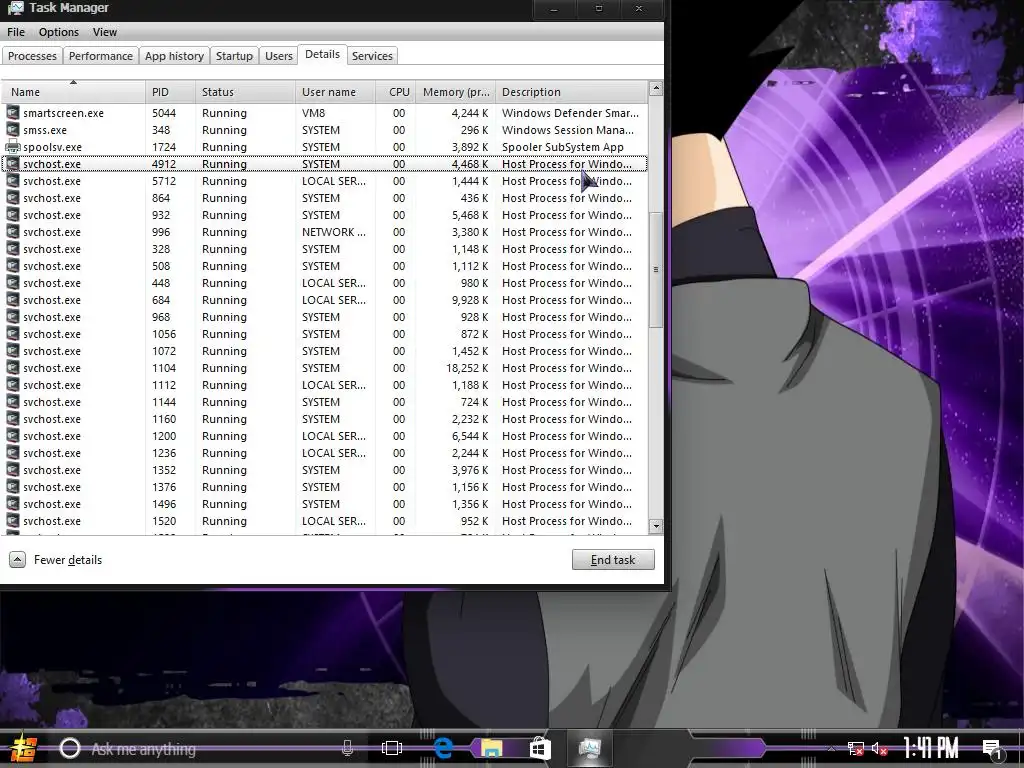Switch to the Users tab
Screen dimensions: 1024x768
pyautogui.click(x=279, y=56)
